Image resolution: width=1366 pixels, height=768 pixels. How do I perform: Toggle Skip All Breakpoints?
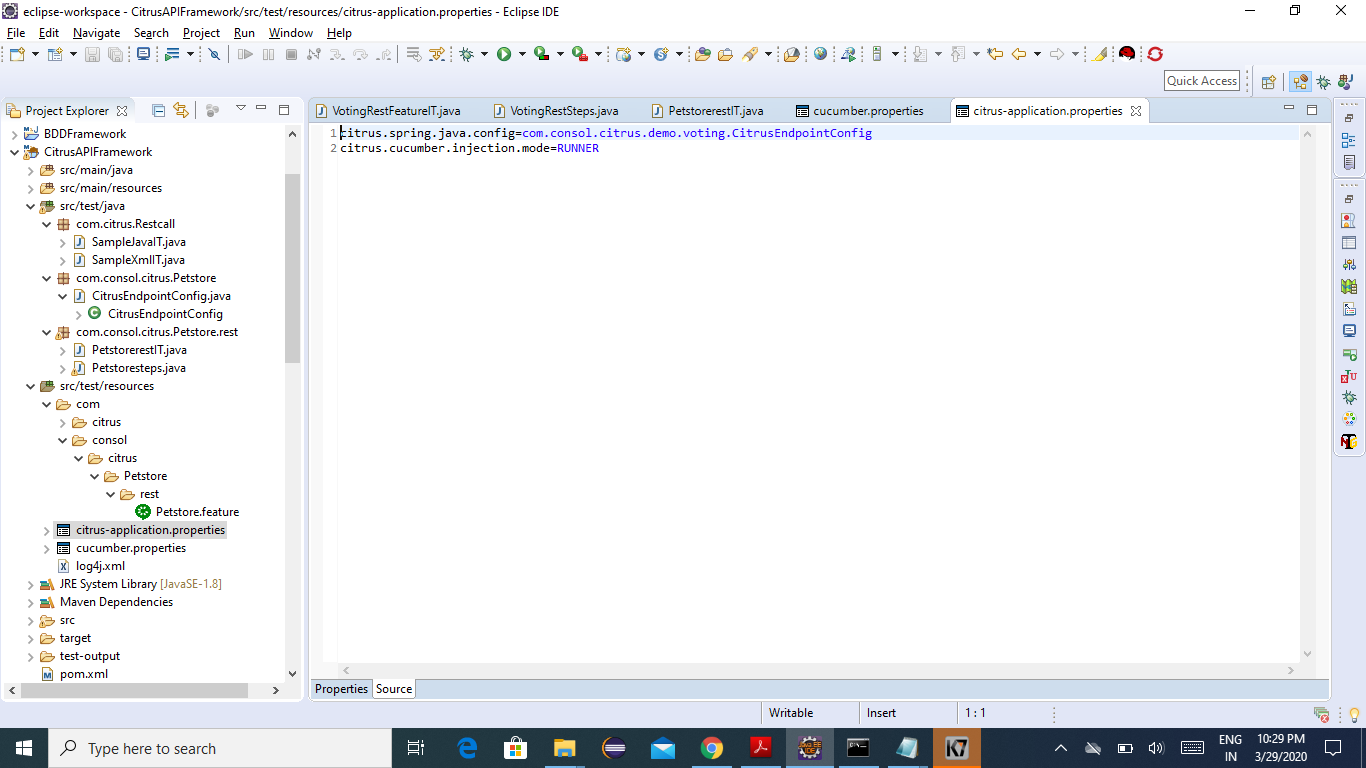point(214,54)
